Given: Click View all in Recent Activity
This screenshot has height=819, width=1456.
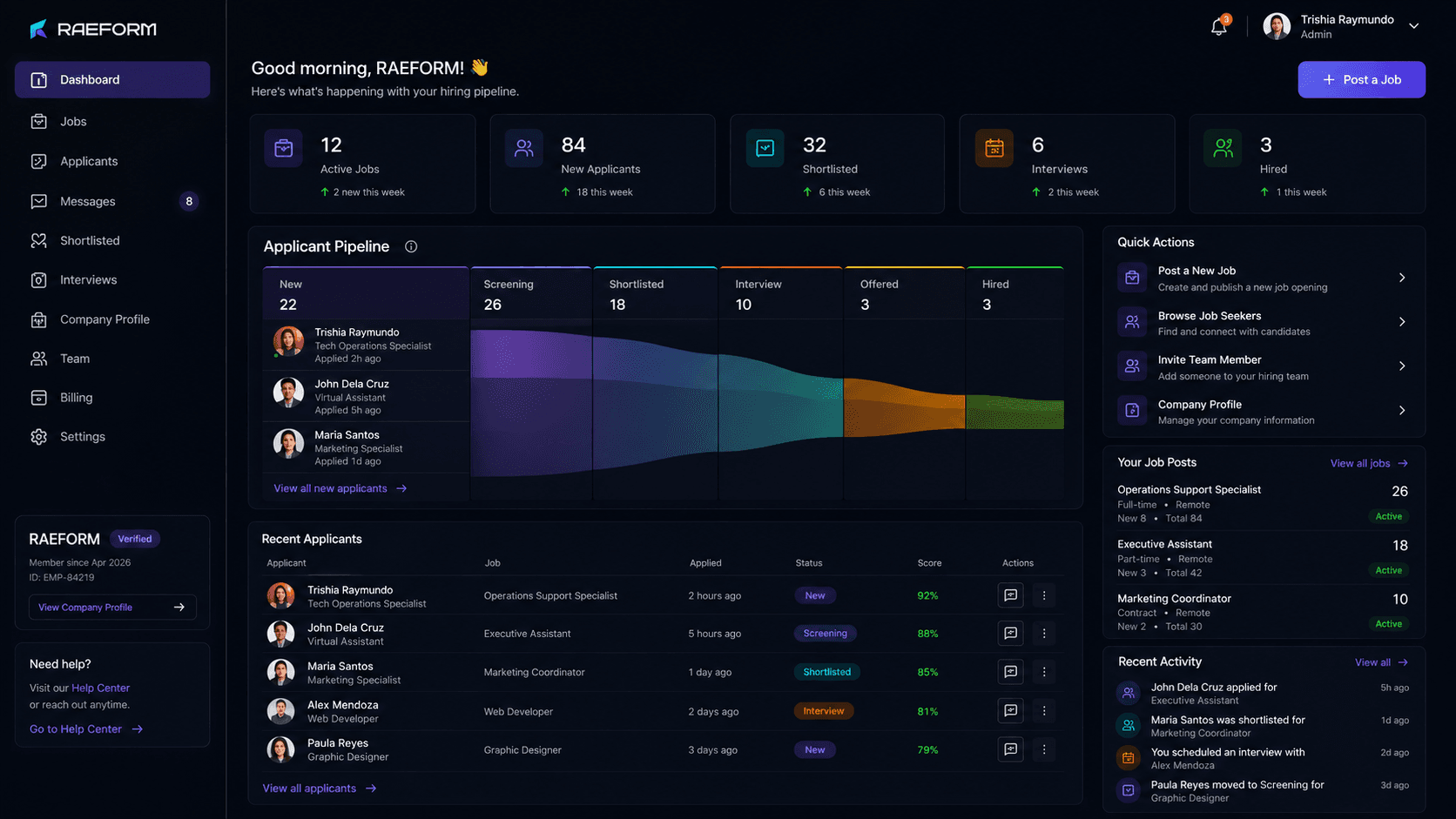Looking at the screenshot, I should 1381,662.
